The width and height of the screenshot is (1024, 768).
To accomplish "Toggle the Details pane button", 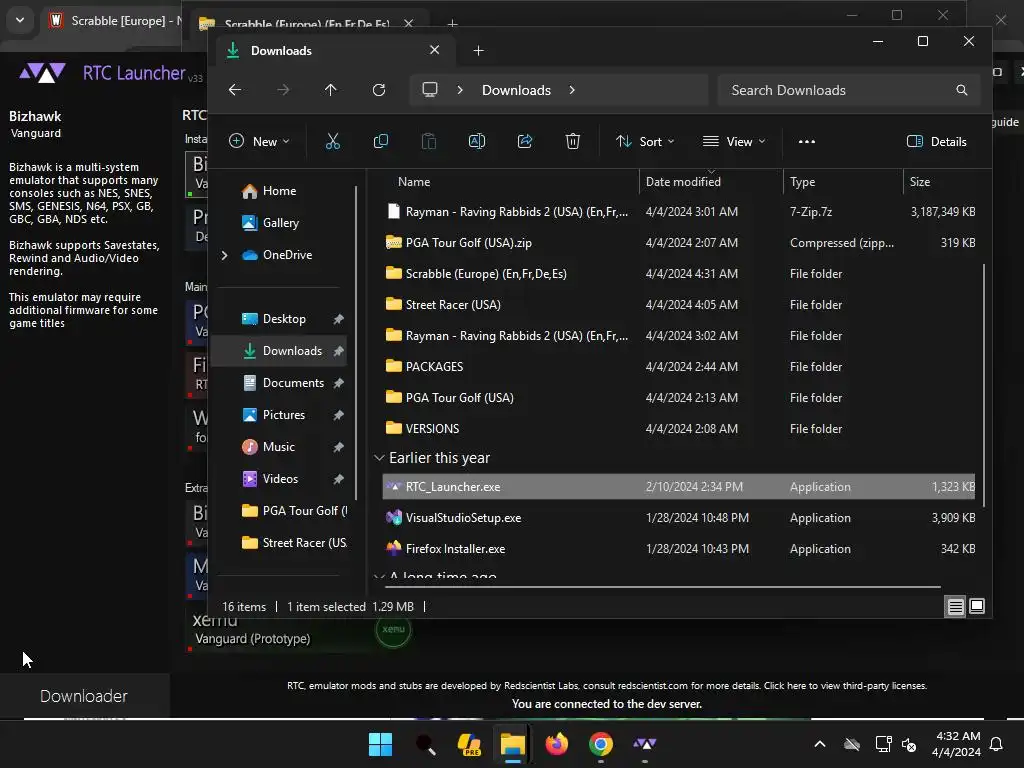I will [936, 141].
